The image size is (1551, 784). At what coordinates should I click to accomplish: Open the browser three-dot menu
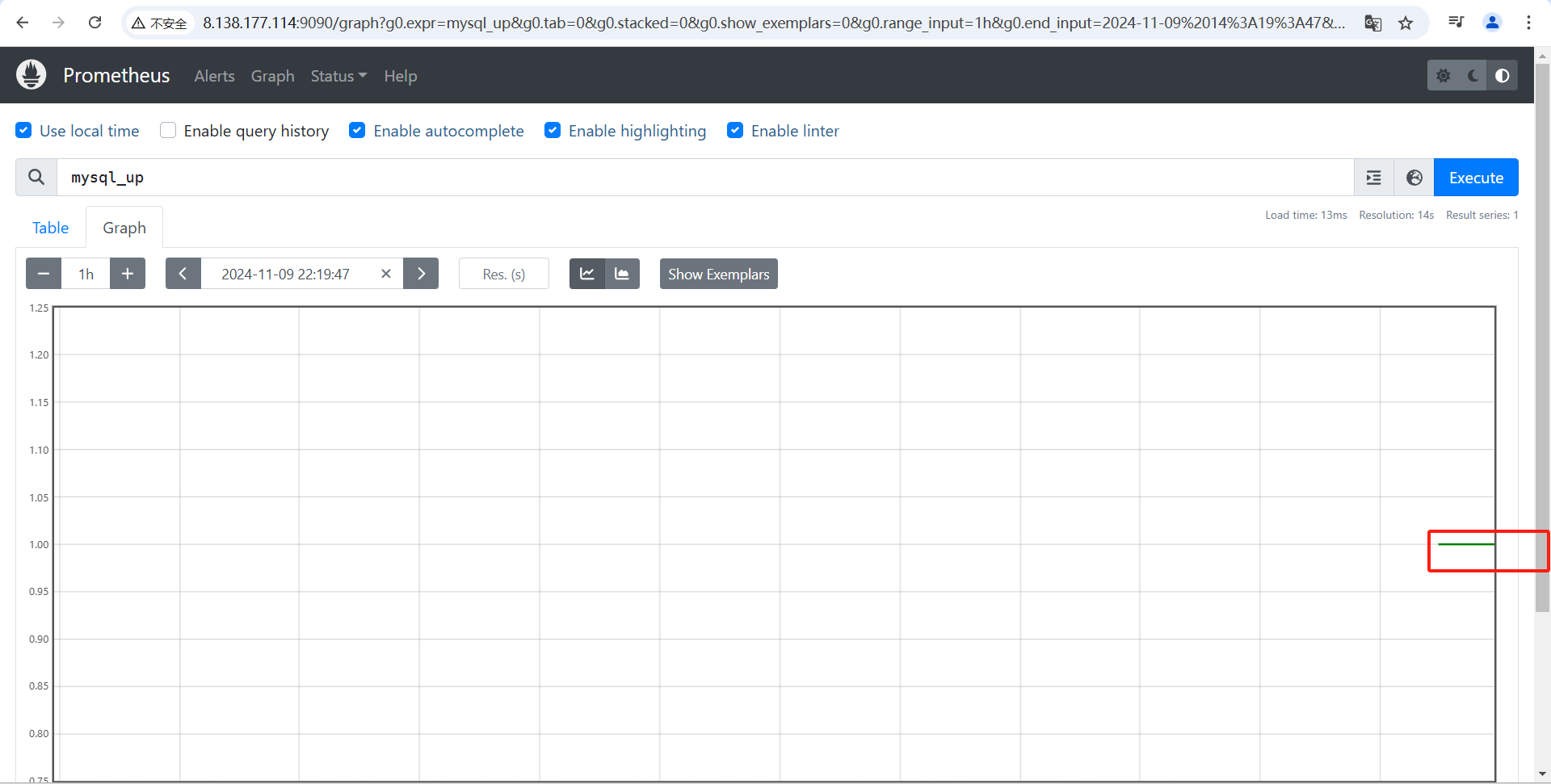[1528, 23]
